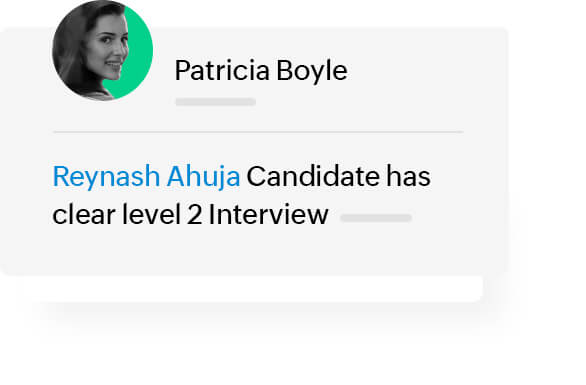Click empty gray area below the comment text

tap(254, 252)
